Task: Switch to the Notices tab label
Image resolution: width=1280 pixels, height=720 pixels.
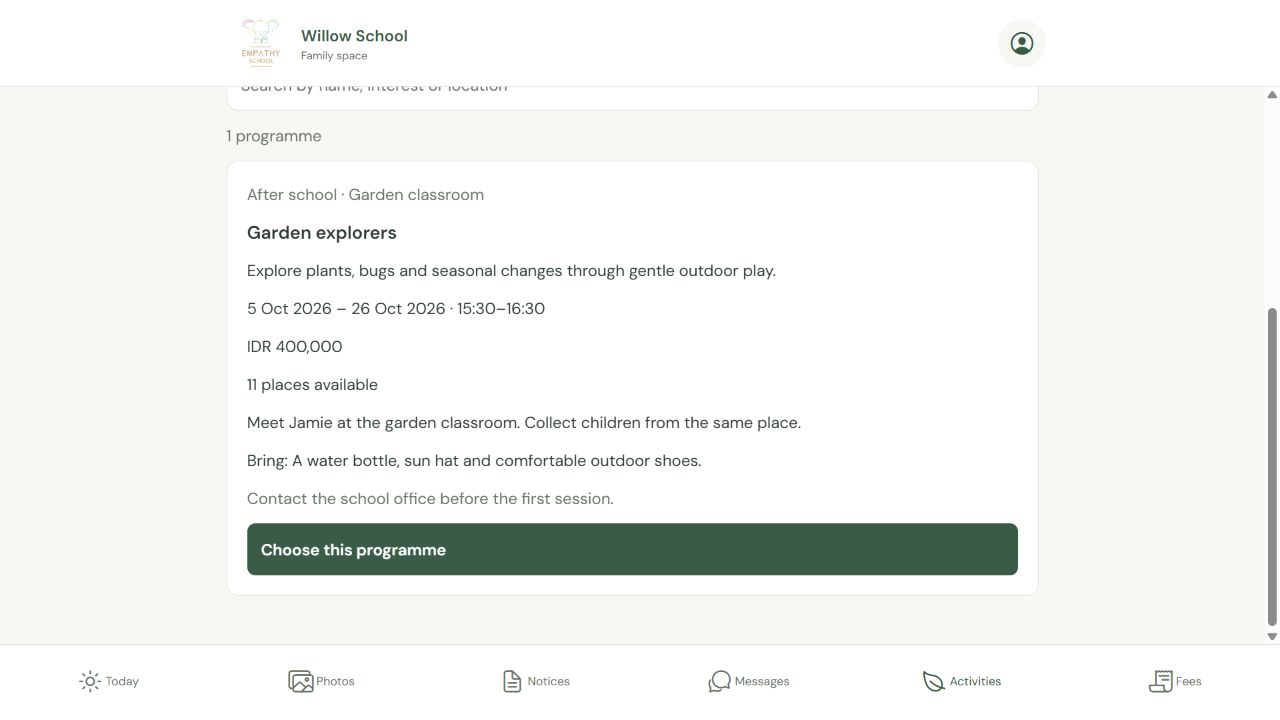Action: click(548, 681)
